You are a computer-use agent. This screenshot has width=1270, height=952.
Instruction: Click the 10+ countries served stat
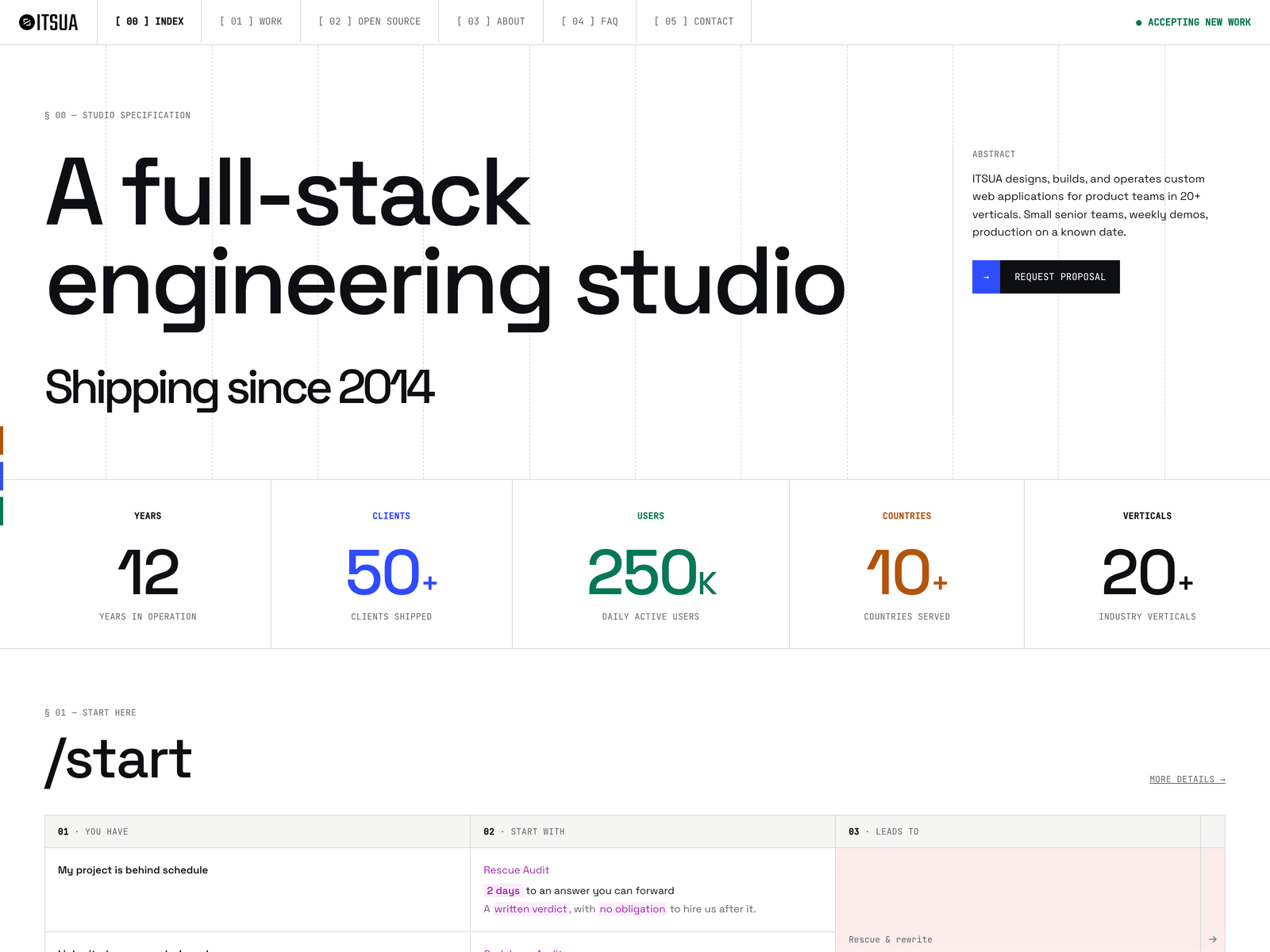906,564
